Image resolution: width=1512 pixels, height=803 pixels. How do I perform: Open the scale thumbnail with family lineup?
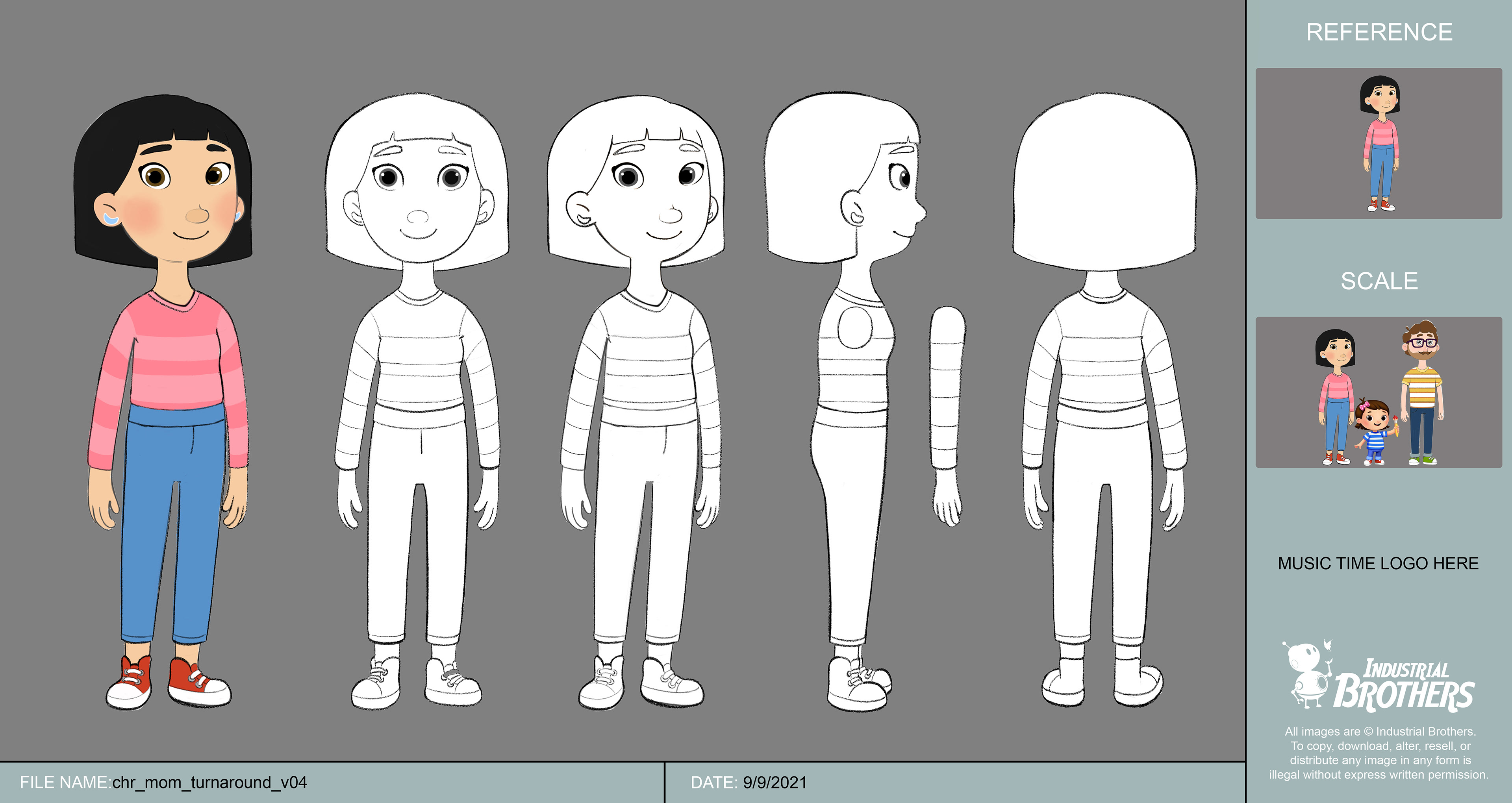coord(1379,392)
